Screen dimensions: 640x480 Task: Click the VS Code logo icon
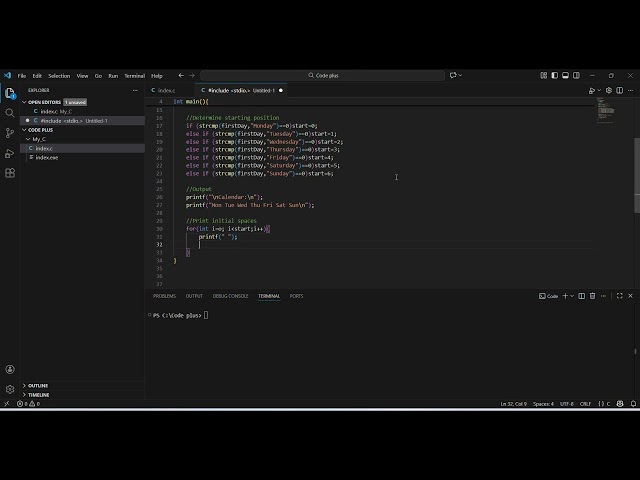click(x=7, y=76)
